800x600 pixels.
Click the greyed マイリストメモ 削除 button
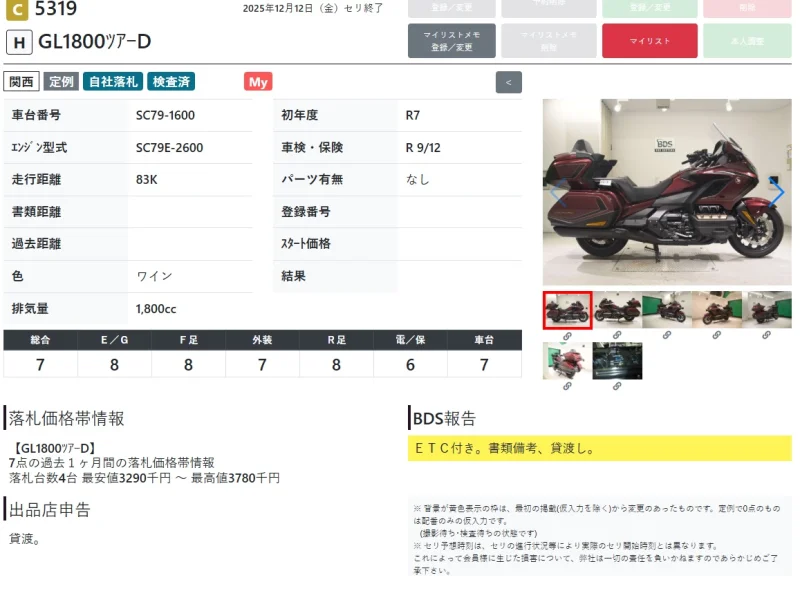point(548,41)
